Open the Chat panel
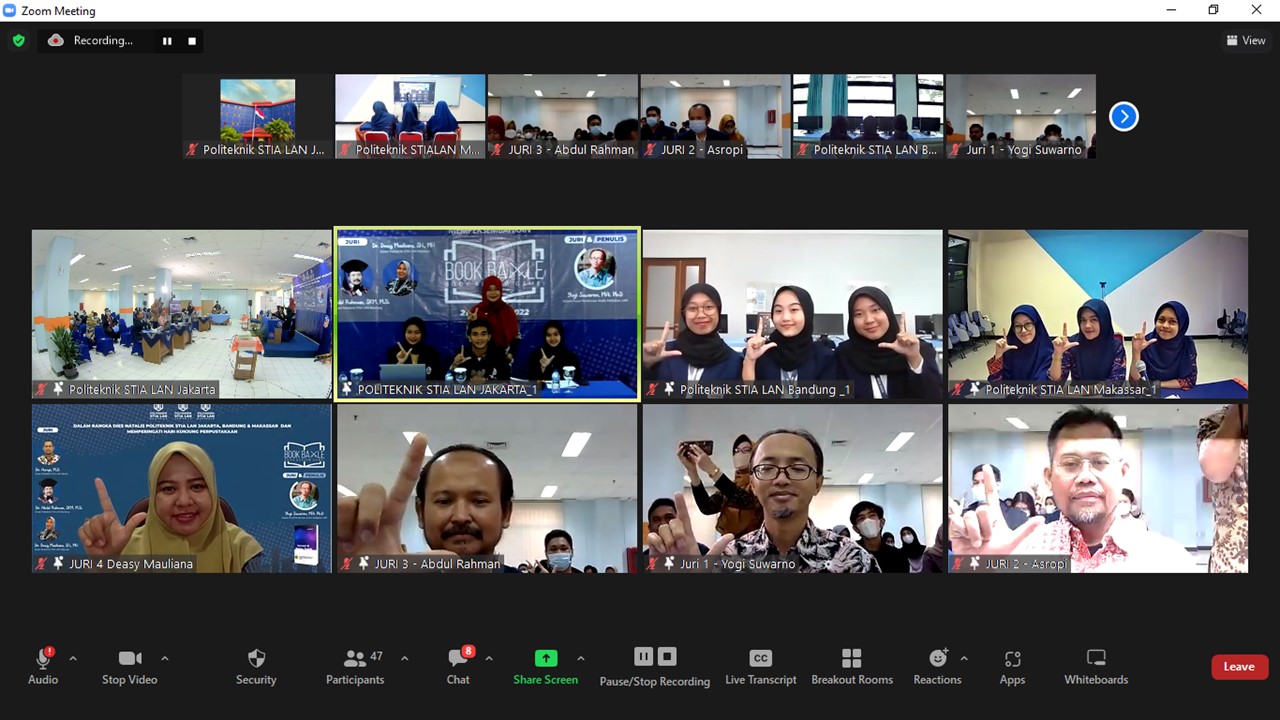The height and width of the screenshot is (720, 1280). 458,666
